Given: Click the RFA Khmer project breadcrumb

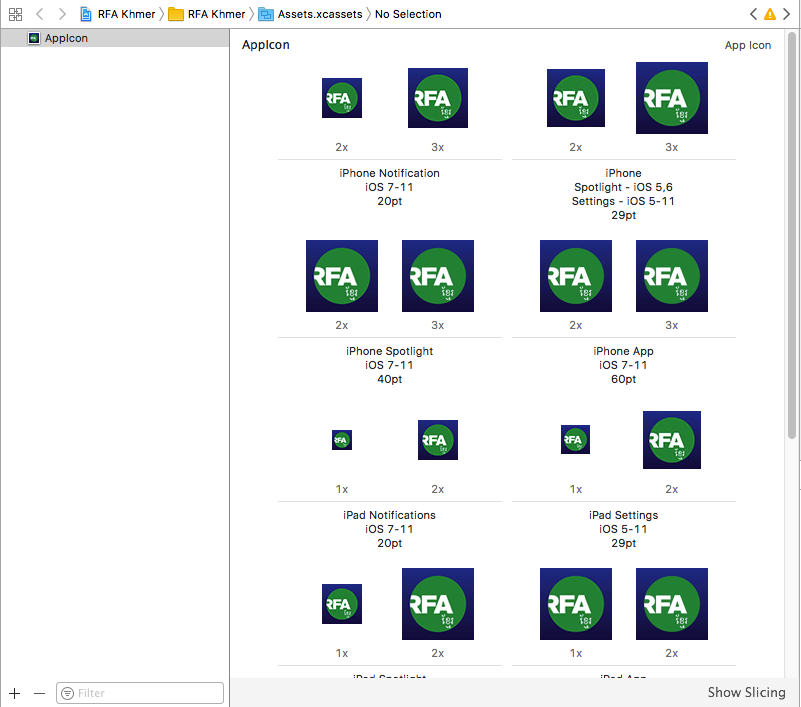Looking at the screenshot, I should (x=118, y=14).
